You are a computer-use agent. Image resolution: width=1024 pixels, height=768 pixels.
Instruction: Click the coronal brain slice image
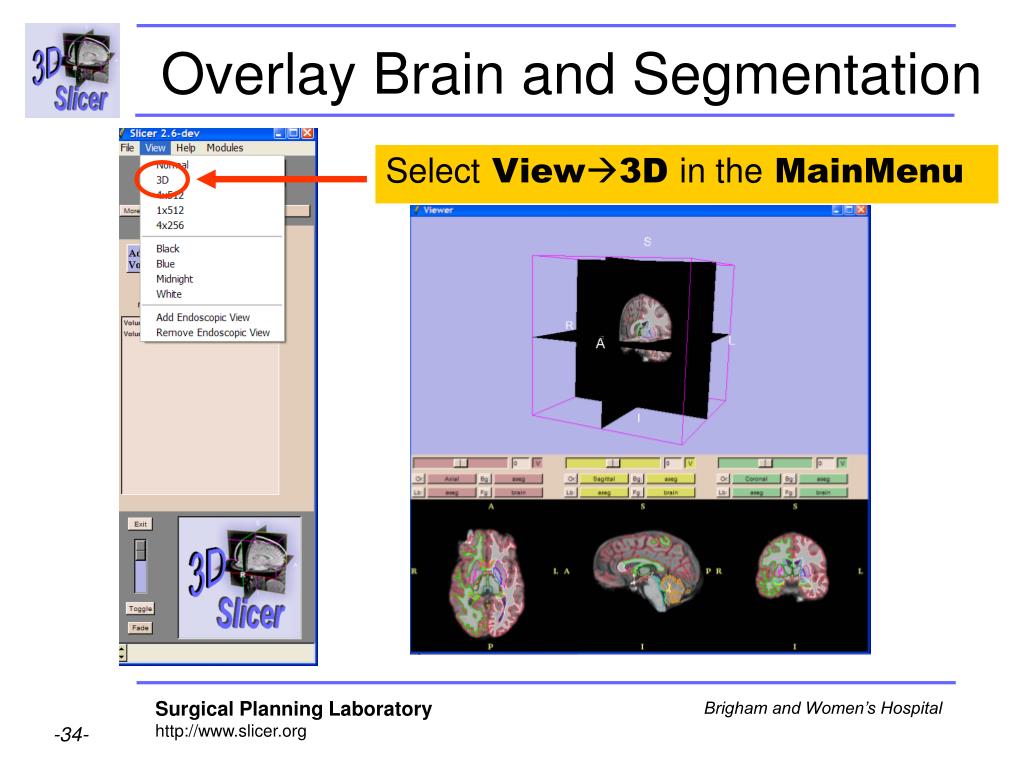792,568
